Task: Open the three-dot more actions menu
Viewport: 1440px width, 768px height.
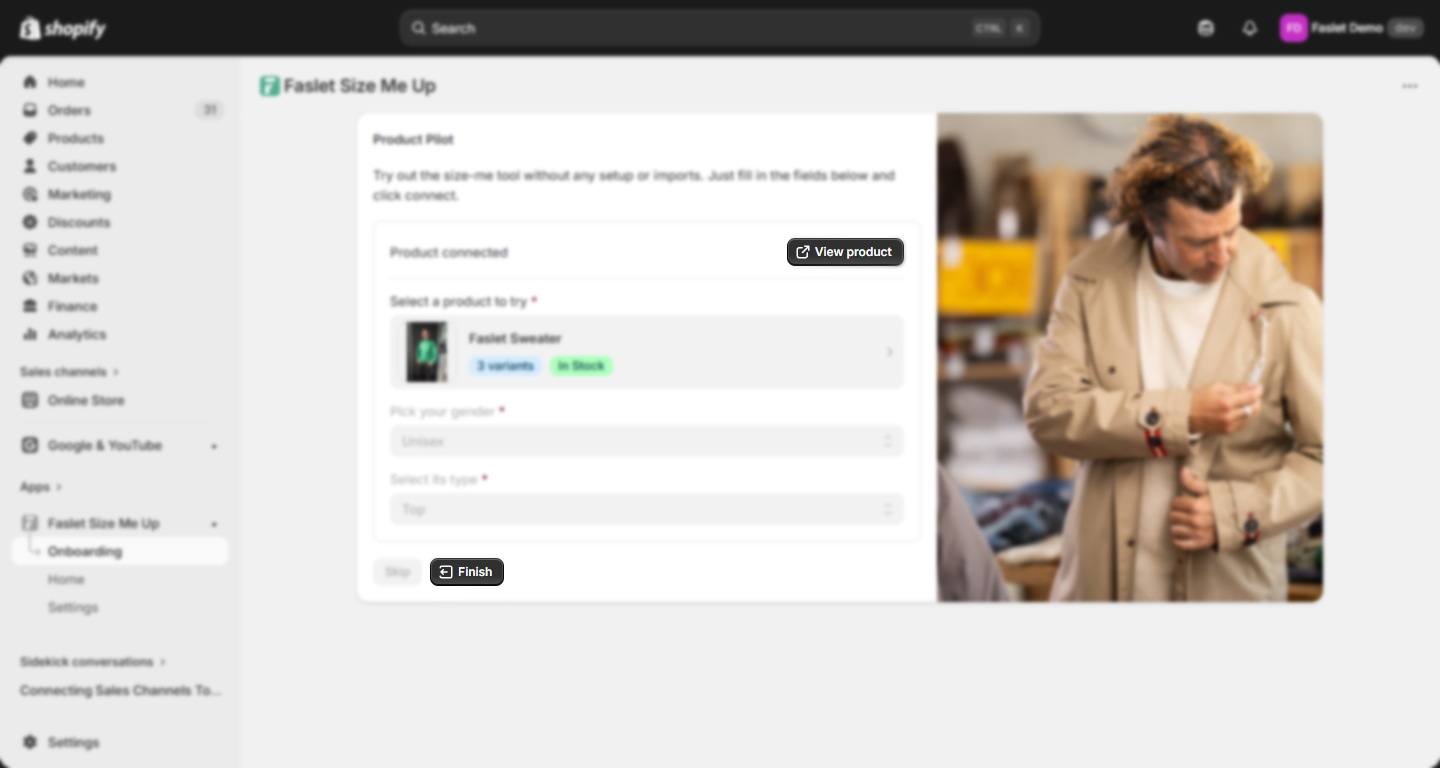Action: tap(1410, 86)
